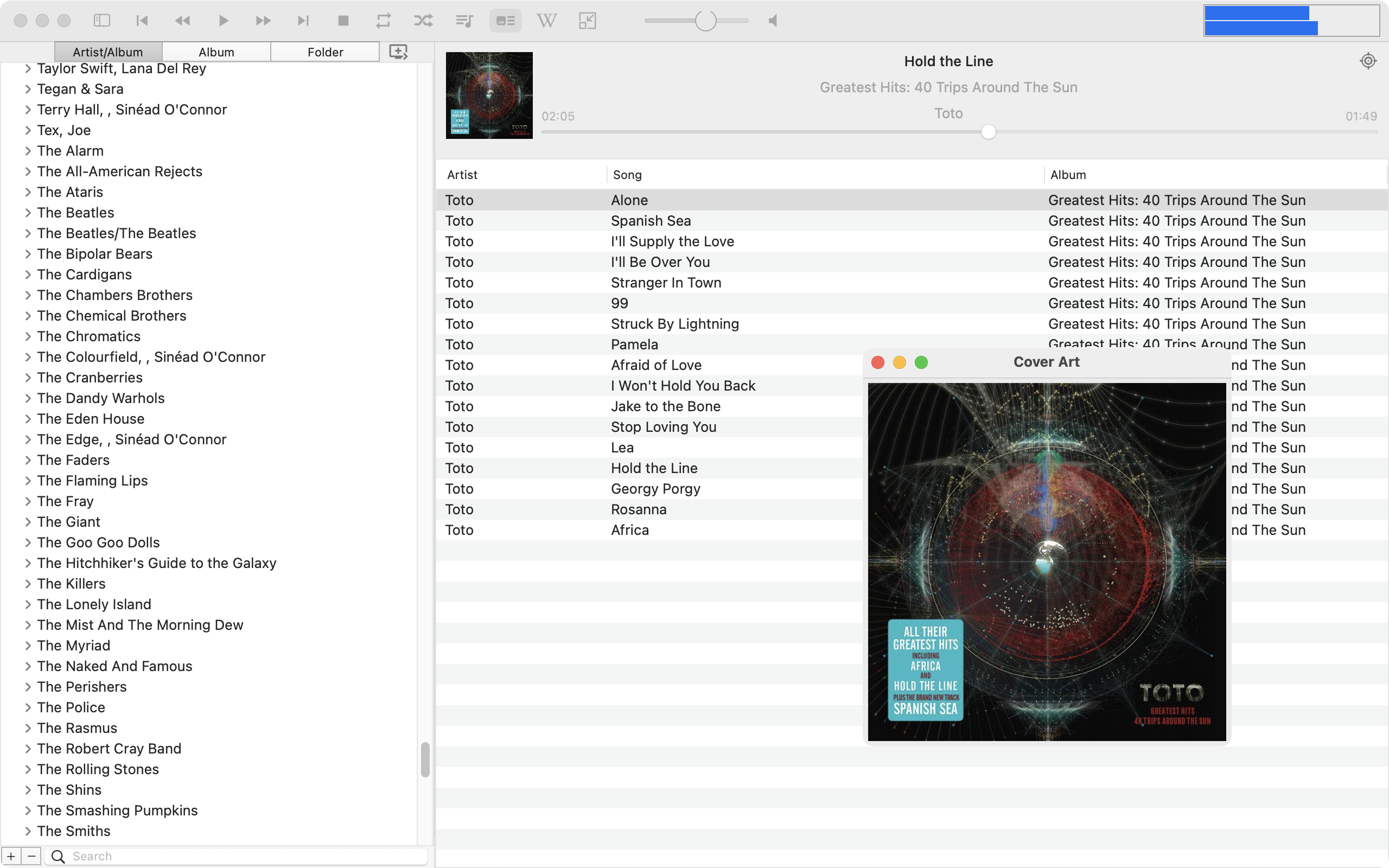Screen dimensions: 1389x868
Task: Switch to the Folder tab
Action: click(x=326, y=52)
